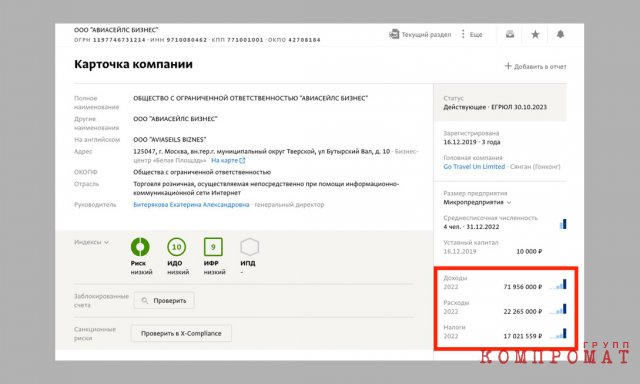Click ОКПО number 42708184
Viewport: 640px width, 384px height.
pyautogui.click(x=304, y=40)
